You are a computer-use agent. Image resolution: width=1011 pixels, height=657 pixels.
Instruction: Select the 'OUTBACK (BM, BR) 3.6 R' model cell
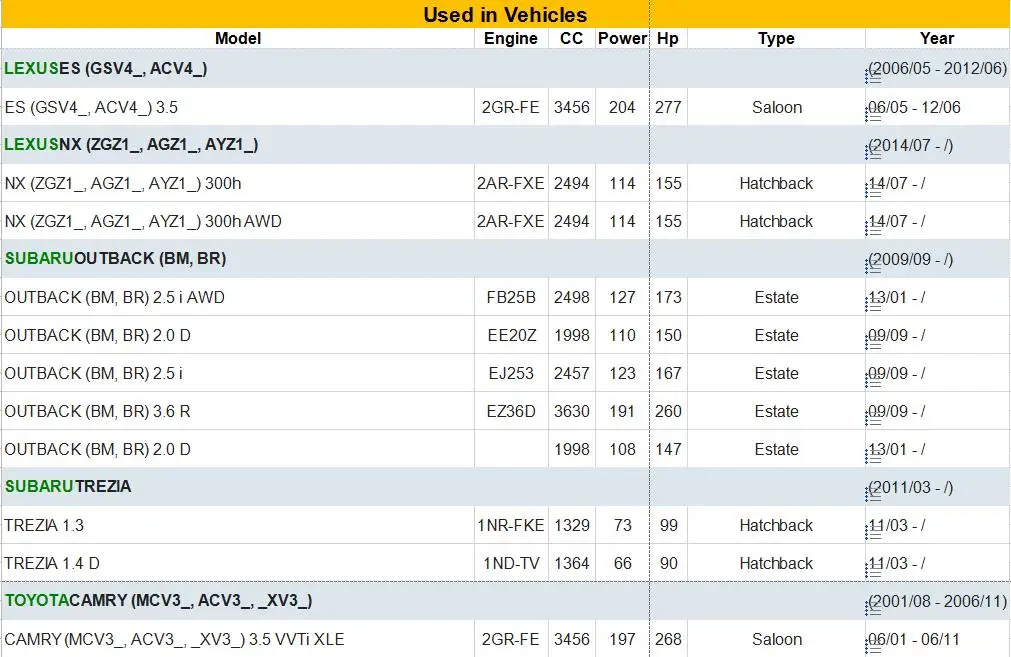click(238, 411)
